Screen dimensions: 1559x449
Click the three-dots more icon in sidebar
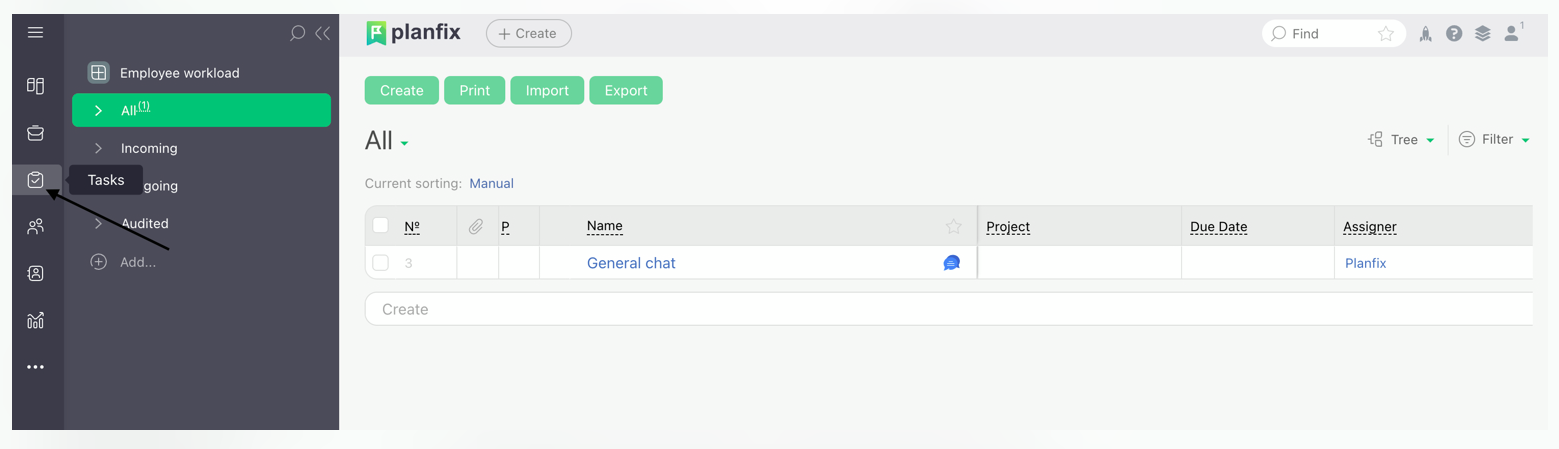[36, 367]
